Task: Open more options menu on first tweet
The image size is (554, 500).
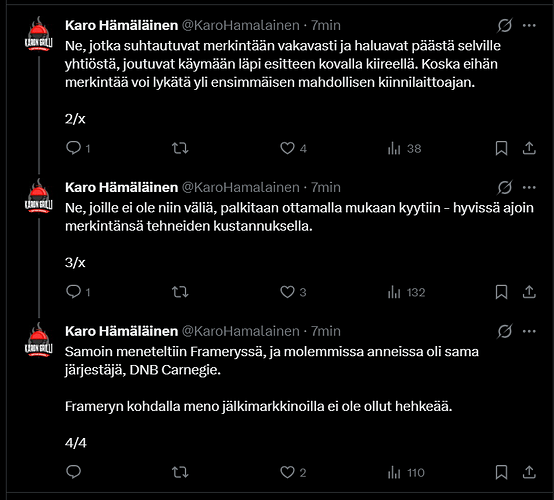Action: click(x=529, y=25)
